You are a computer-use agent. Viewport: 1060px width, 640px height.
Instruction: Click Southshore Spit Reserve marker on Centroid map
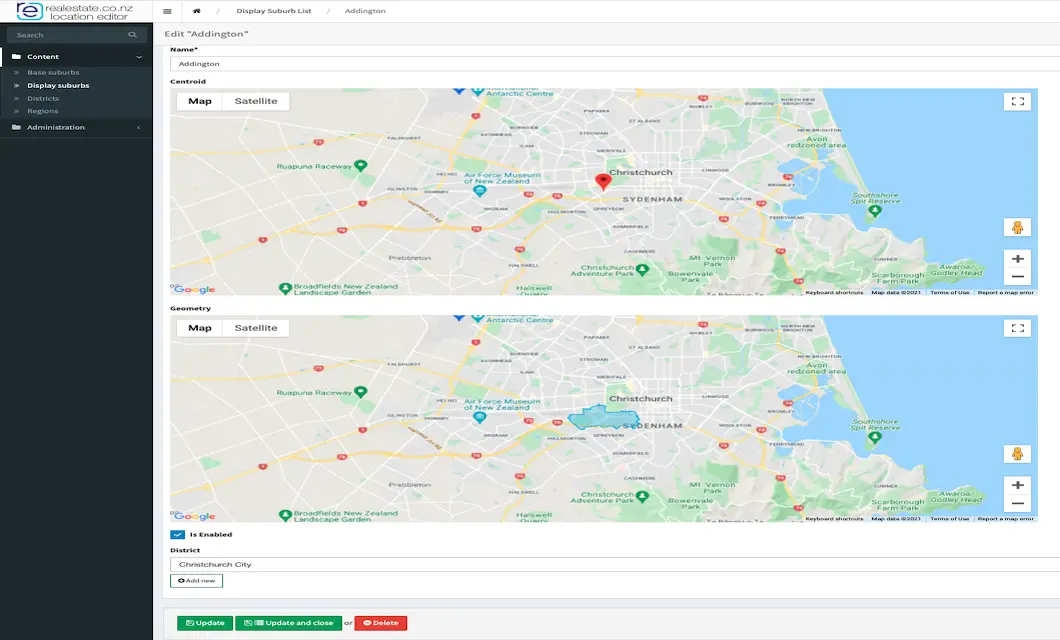tap(875, 211)
